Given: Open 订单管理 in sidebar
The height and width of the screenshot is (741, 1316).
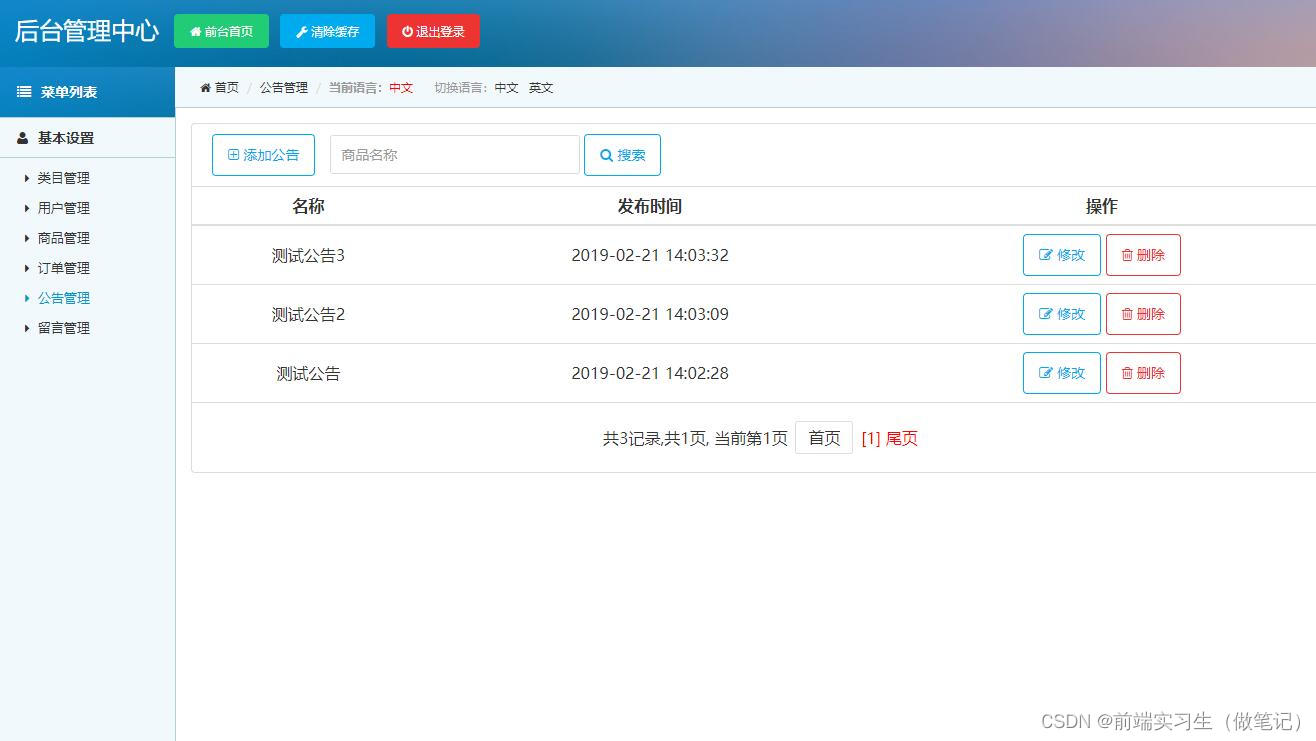Looking at the screenshot, I should tap(64, 268).
